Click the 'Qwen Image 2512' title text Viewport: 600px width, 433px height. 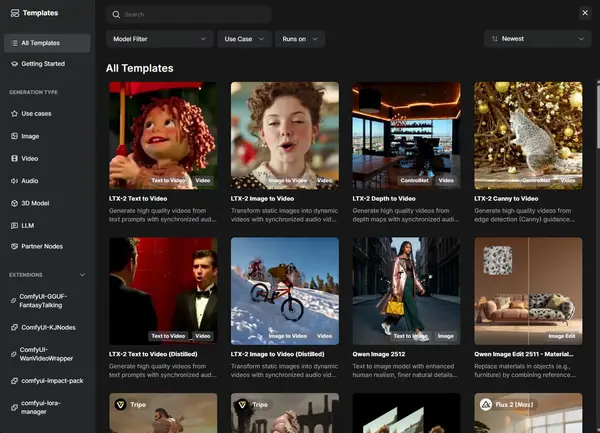click(x=378, y=354)
